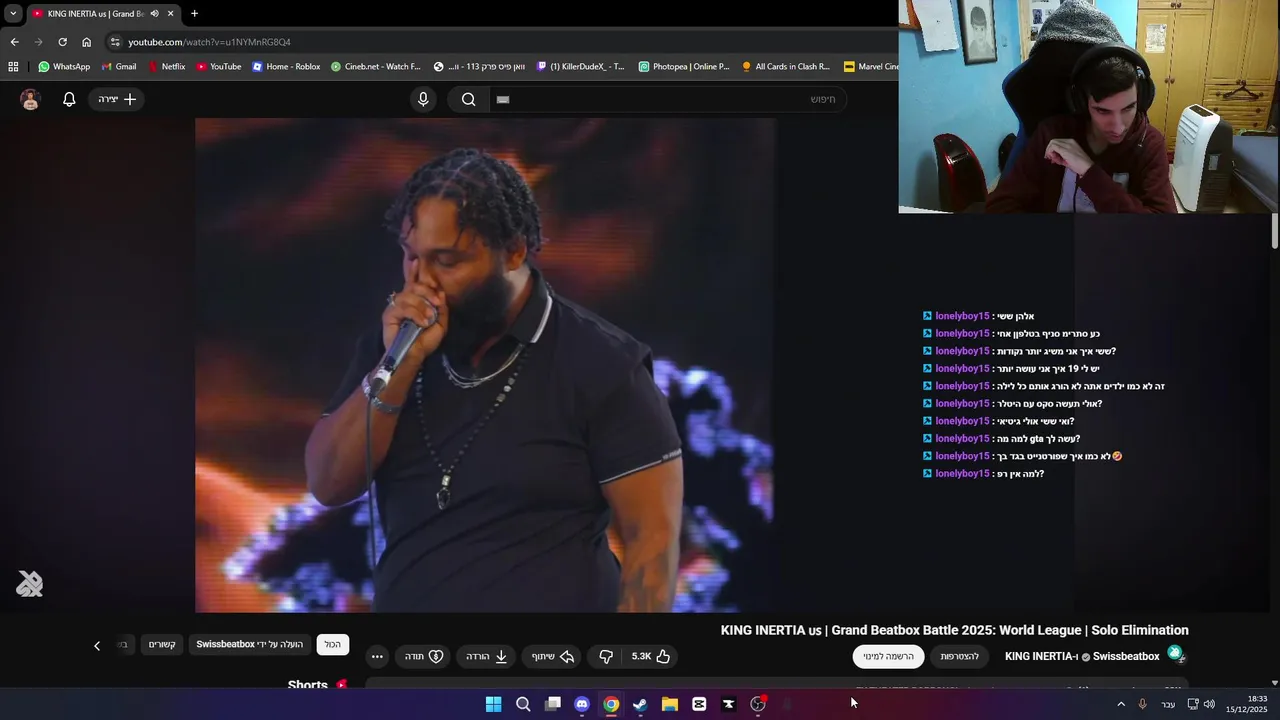Screen dimensions: 1280x720
Task: Click the beatbox video player
Action: [x=485, y=365]
